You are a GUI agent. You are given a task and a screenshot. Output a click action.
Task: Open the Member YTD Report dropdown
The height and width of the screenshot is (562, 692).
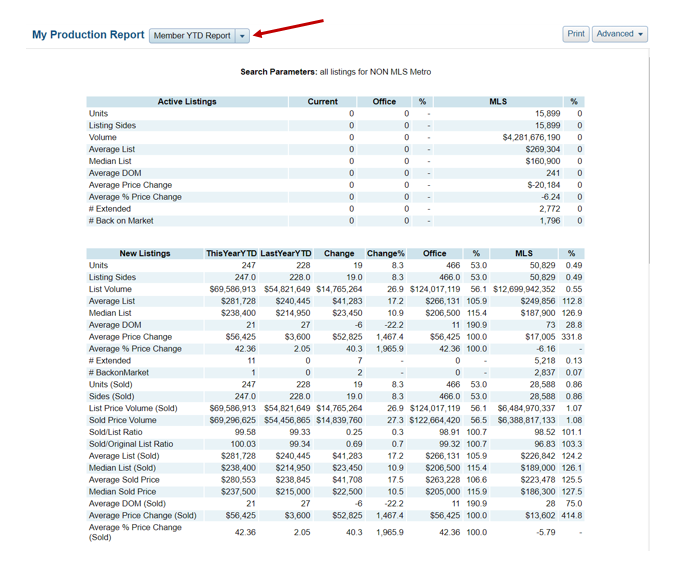192,36
